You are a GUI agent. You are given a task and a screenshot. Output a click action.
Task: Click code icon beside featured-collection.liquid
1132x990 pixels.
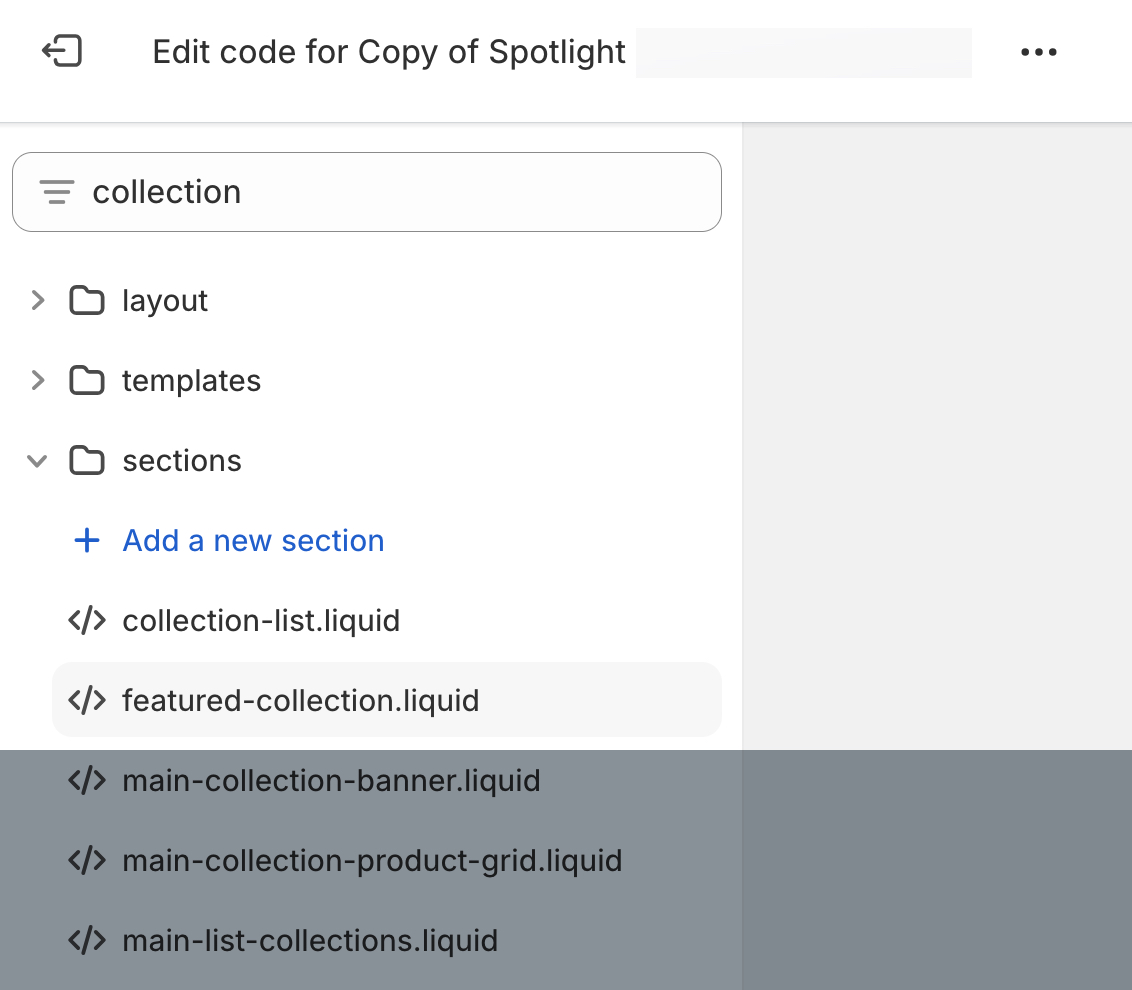pyautogui.click(x=87, y=700)
